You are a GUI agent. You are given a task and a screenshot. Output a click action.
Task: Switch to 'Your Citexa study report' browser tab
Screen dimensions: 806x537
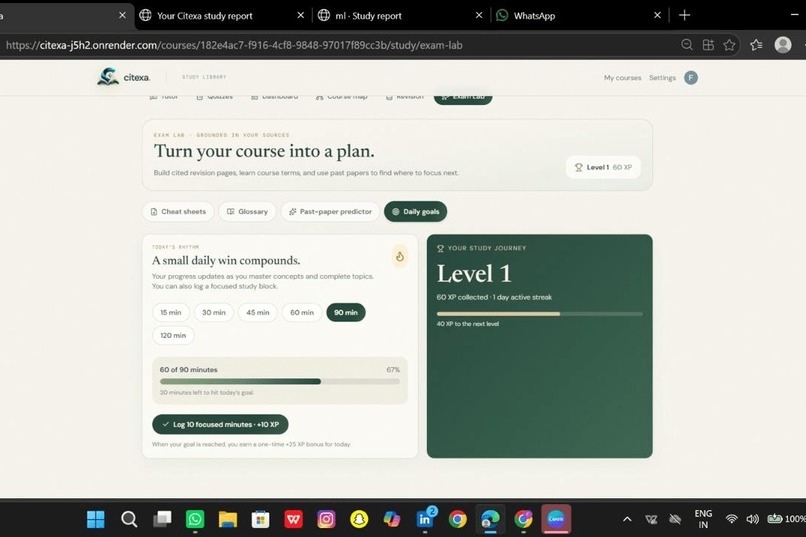click(x=205, y=16)
